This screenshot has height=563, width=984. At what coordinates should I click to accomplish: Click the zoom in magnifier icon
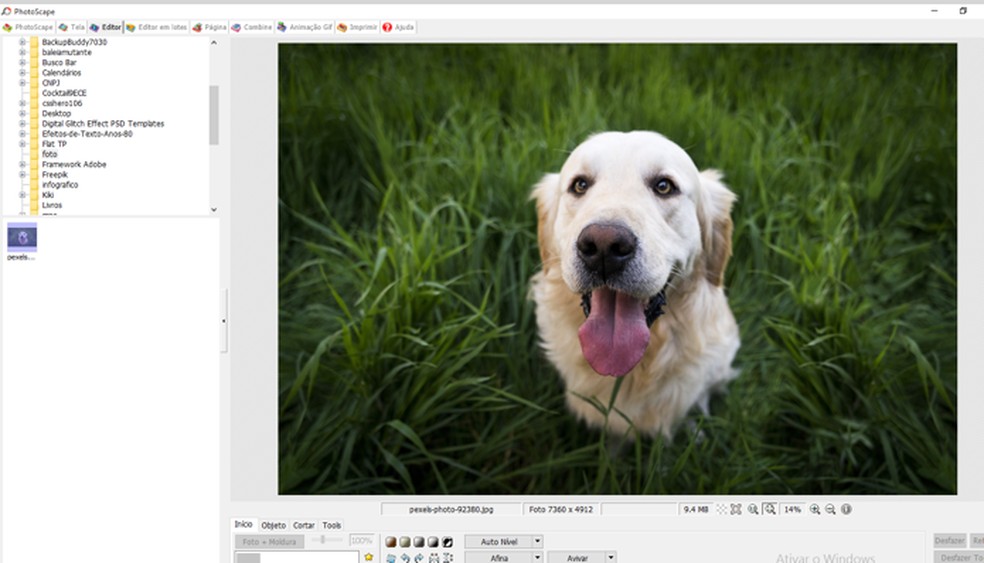[x=815, y=509]
